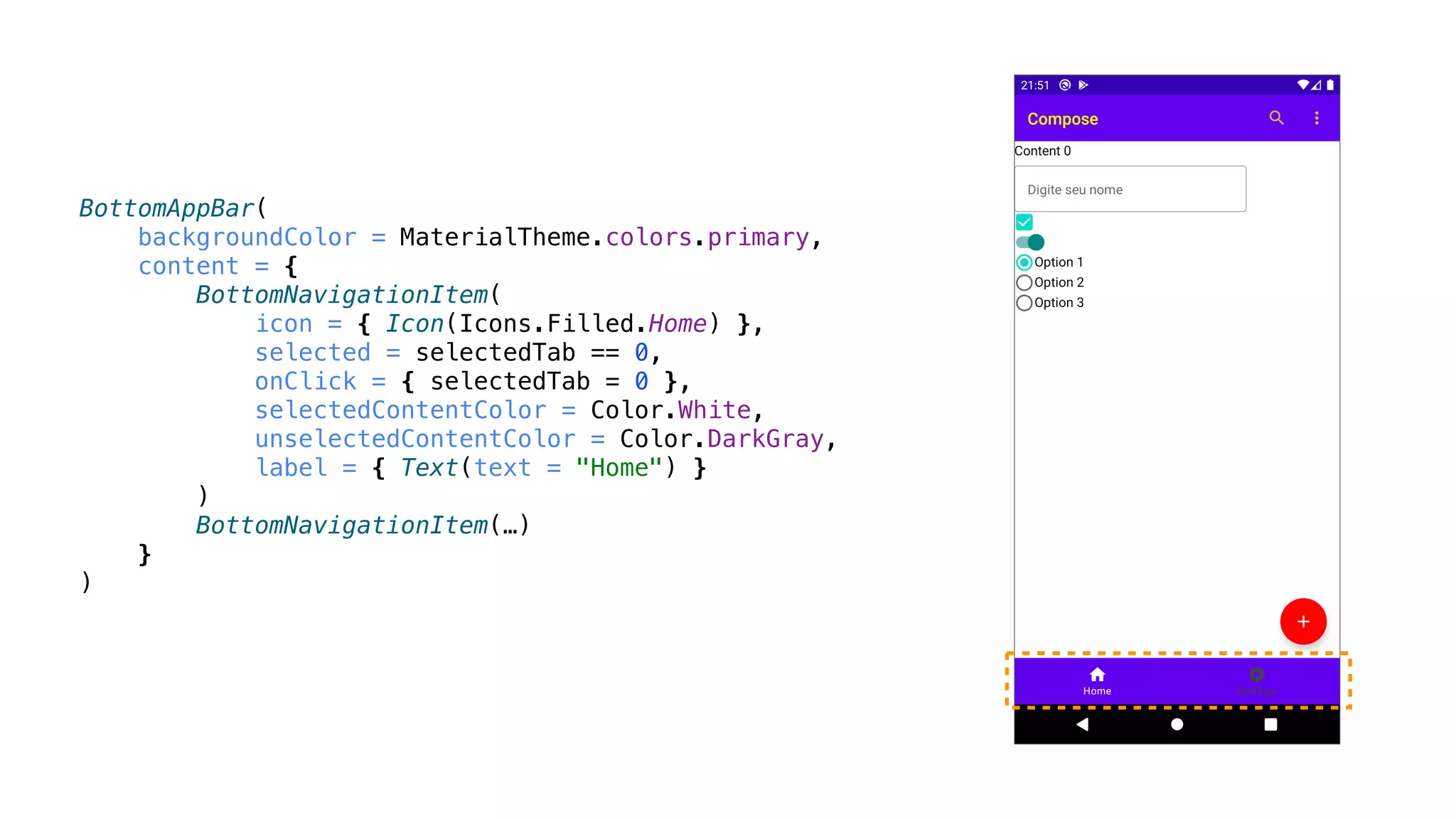Uncheck the teal checkbox

tap(1024, 223)
